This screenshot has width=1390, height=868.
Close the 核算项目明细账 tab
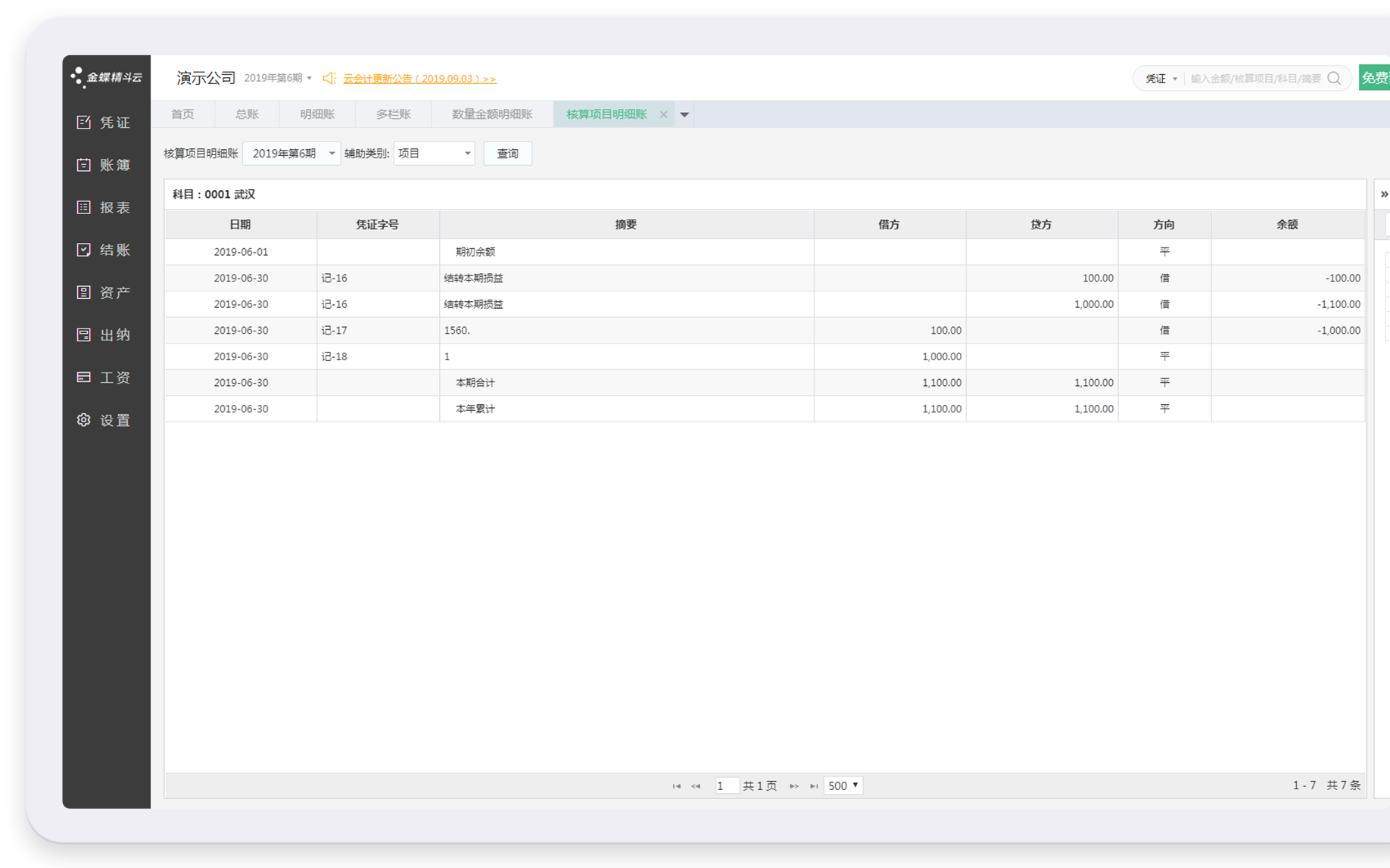pyautogui.click(x=663, y=115)
